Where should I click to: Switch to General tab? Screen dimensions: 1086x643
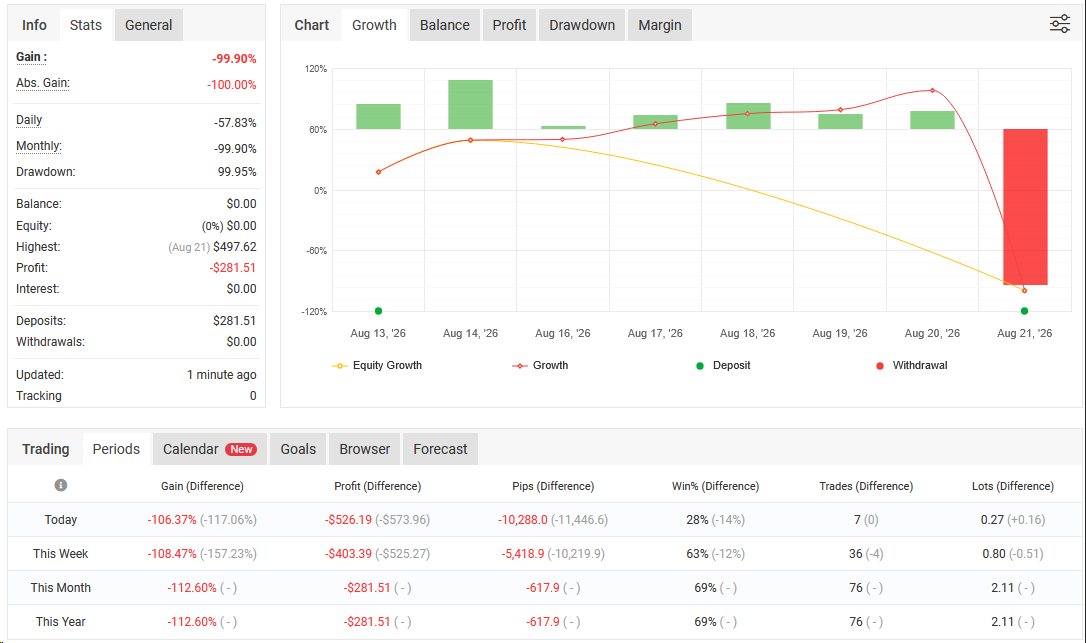coord(148,25)
